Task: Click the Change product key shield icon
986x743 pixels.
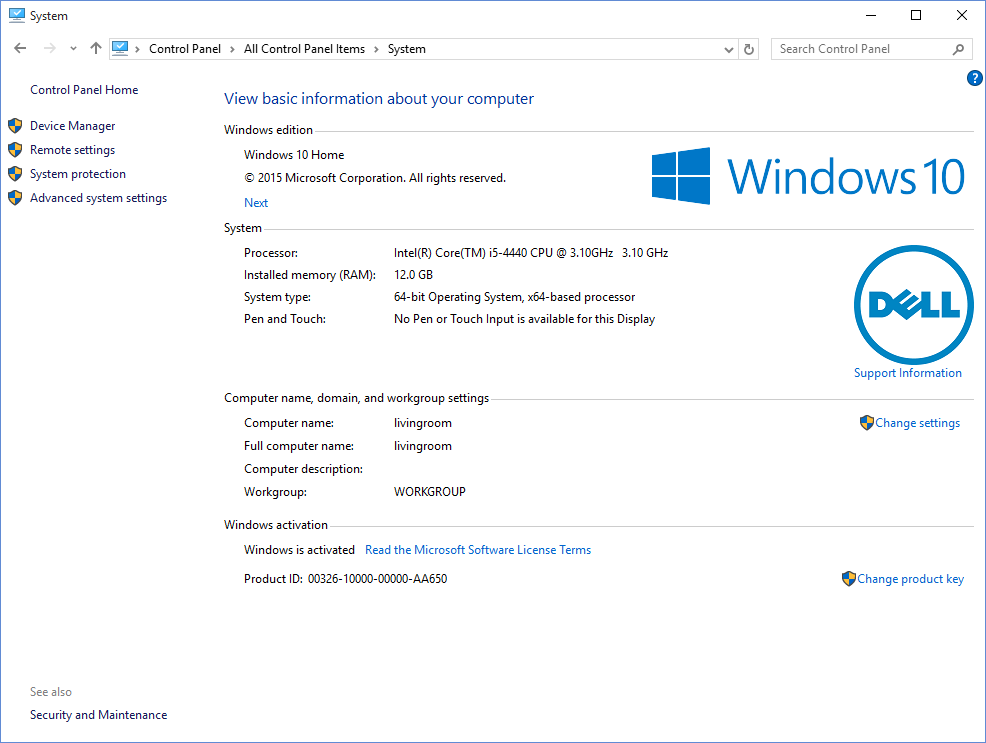Action: (849, 578)
